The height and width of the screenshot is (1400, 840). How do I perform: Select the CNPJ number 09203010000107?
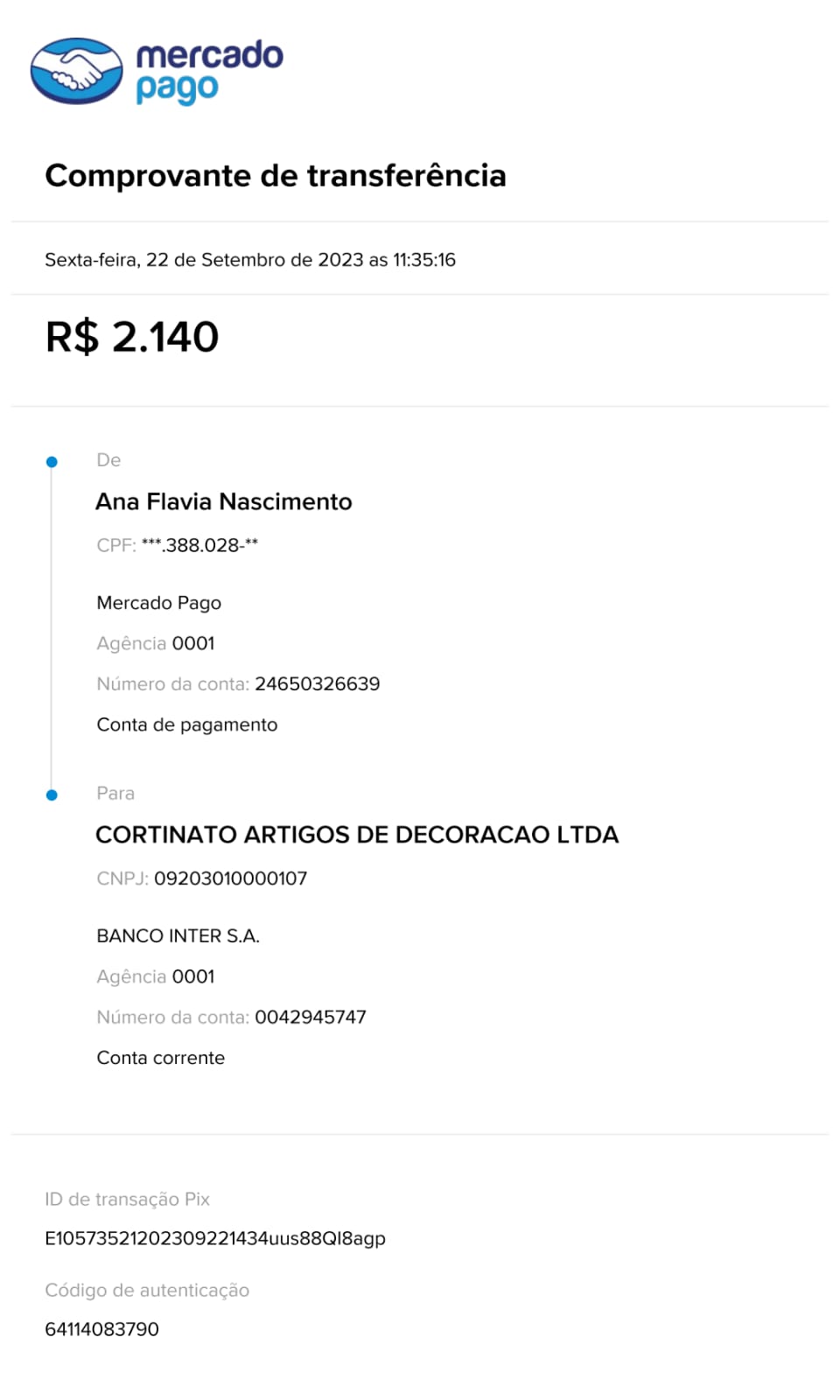coord(231,878)
